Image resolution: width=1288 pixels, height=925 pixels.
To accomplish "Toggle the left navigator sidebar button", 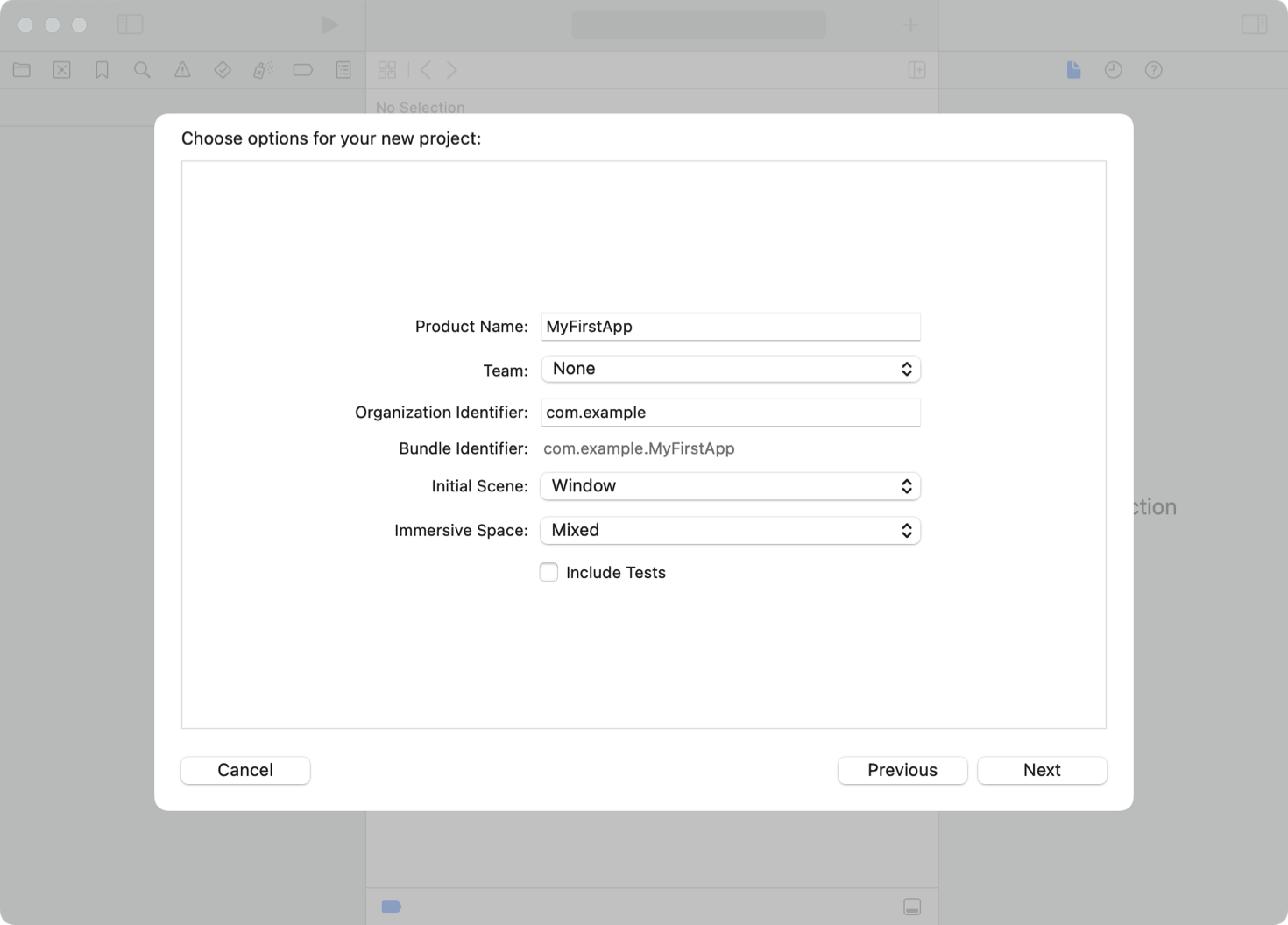I will [130, 25].
